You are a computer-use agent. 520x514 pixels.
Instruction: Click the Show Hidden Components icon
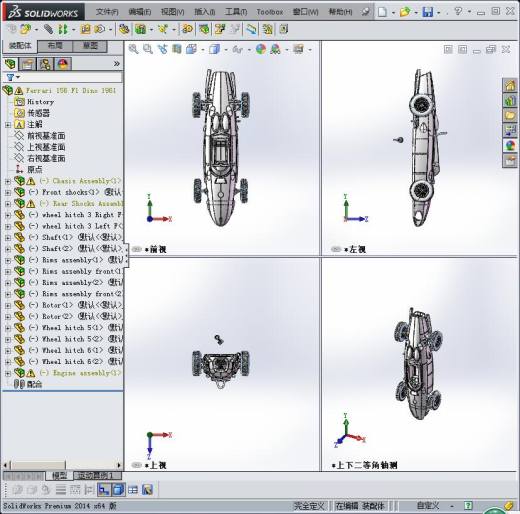pyautogui.click(x=124, y=29)
